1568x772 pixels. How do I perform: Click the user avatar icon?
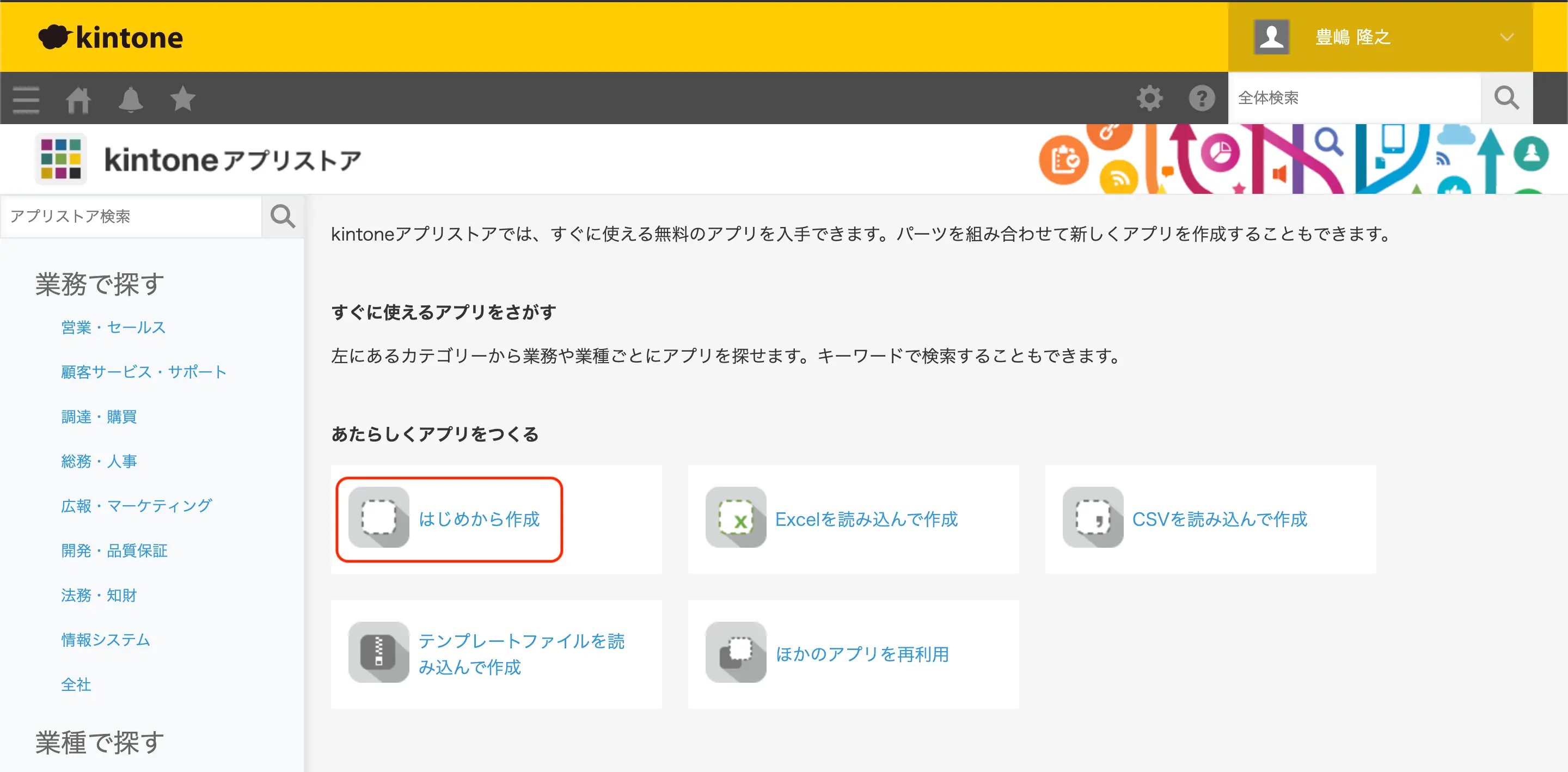(x=1271, y=36)
